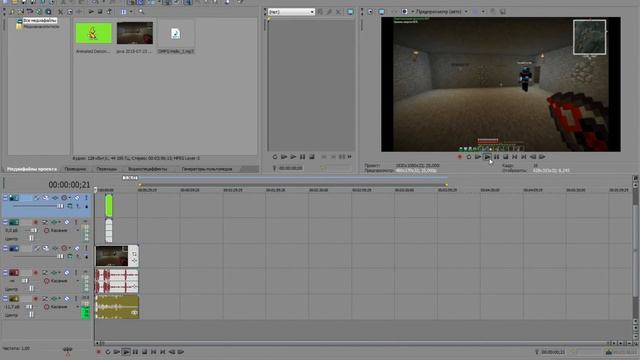This screenshot has width=640, height=360.
Task: Toggle Loop in the bottom timeline transport
Action: click(x=108, y=352)
